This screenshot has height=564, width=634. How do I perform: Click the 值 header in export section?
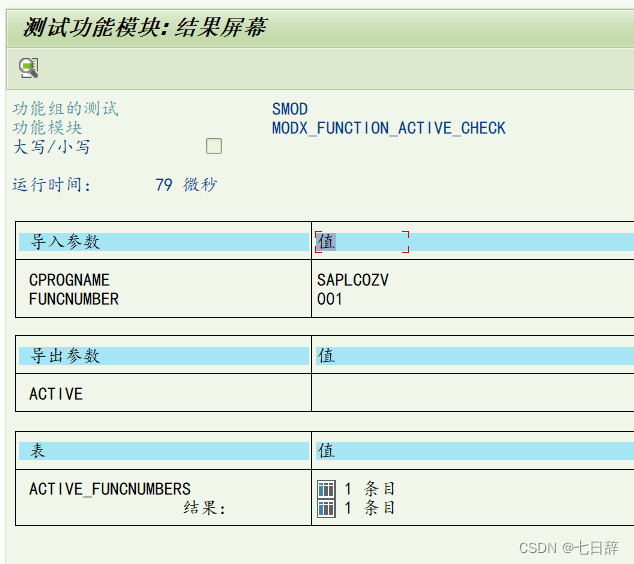pyautogui.click(x=326, y=356)
